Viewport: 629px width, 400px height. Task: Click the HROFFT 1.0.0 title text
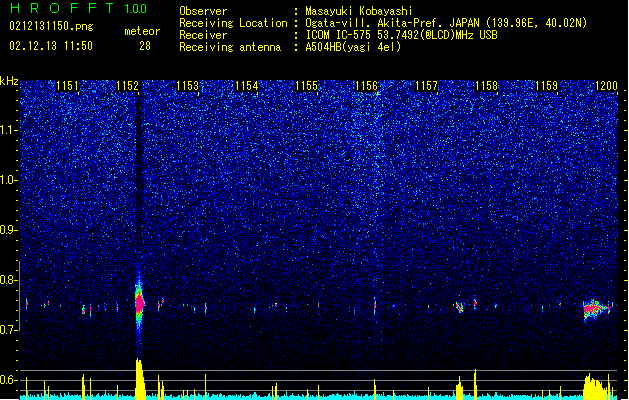[79, 8]
